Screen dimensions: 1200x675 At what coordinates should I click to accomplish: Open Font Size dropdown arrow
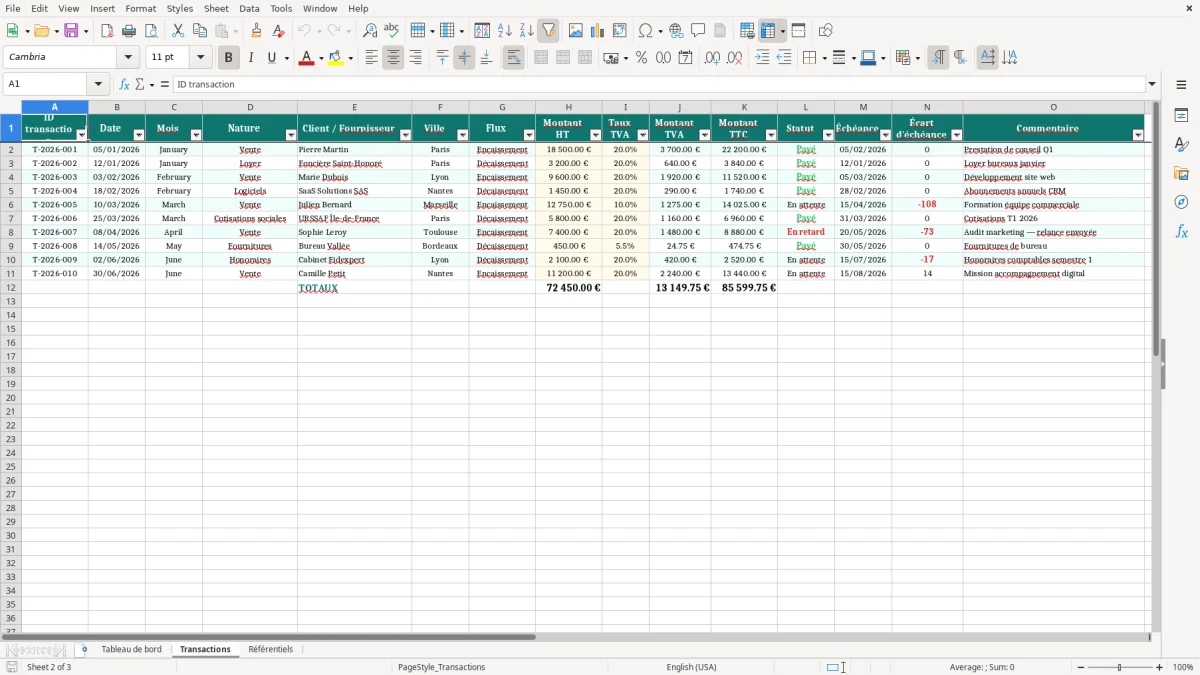pyautogui.click(x=200, y=58)
